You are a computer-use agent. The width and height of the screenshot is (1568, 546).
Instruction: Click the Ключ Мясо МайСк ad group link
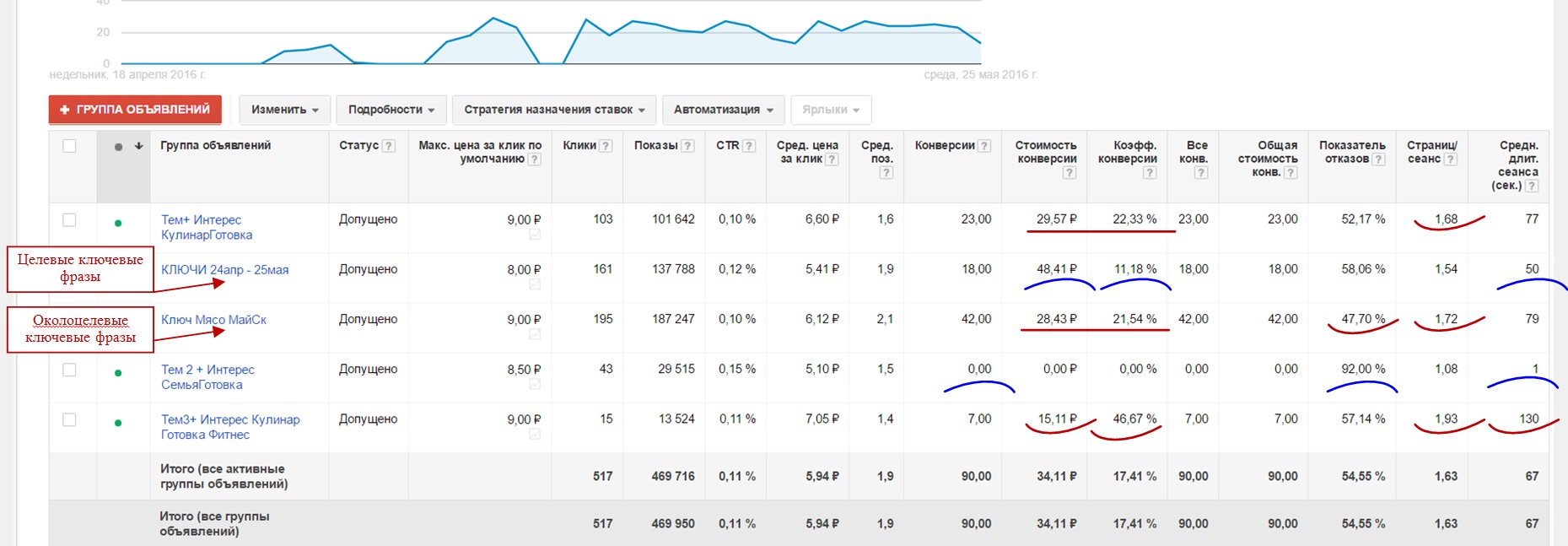click(x=213, y=320)
